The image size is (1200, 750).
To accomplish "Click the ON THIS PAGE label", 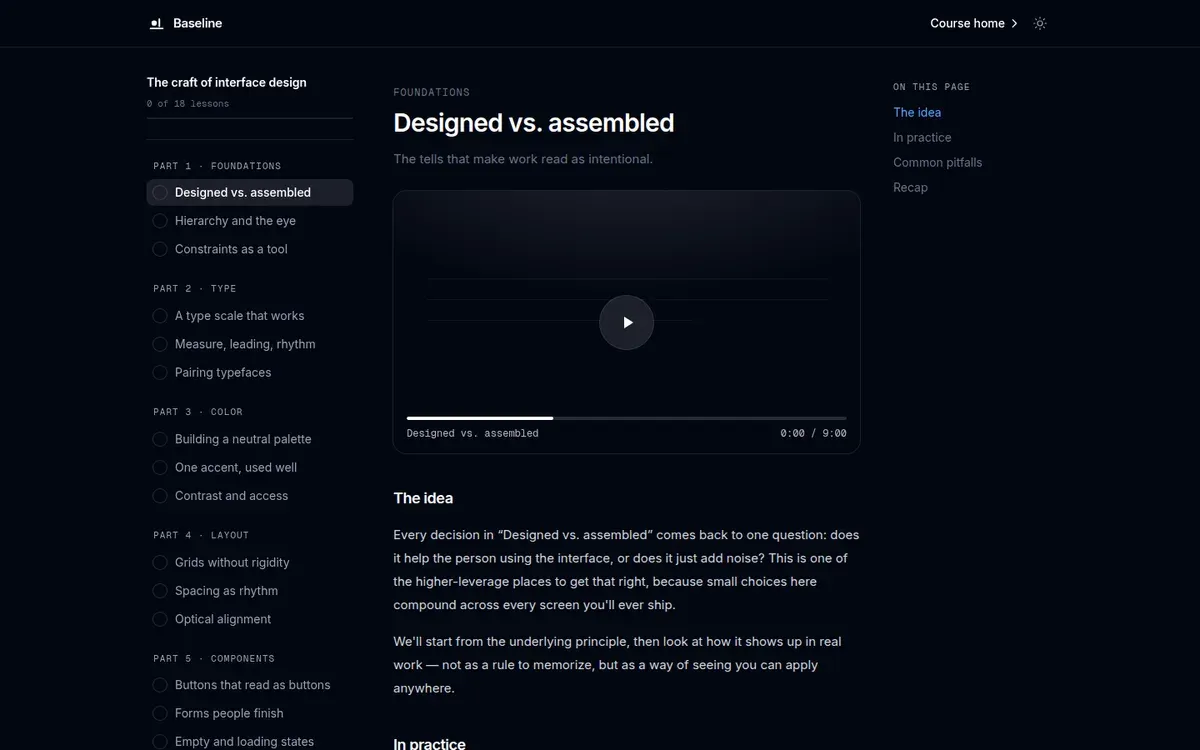I will [x=931, y=87].
